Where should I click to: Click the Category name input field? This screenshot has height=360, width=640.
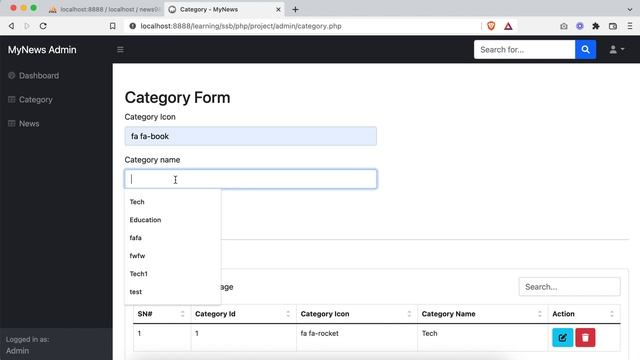point(251,179)
